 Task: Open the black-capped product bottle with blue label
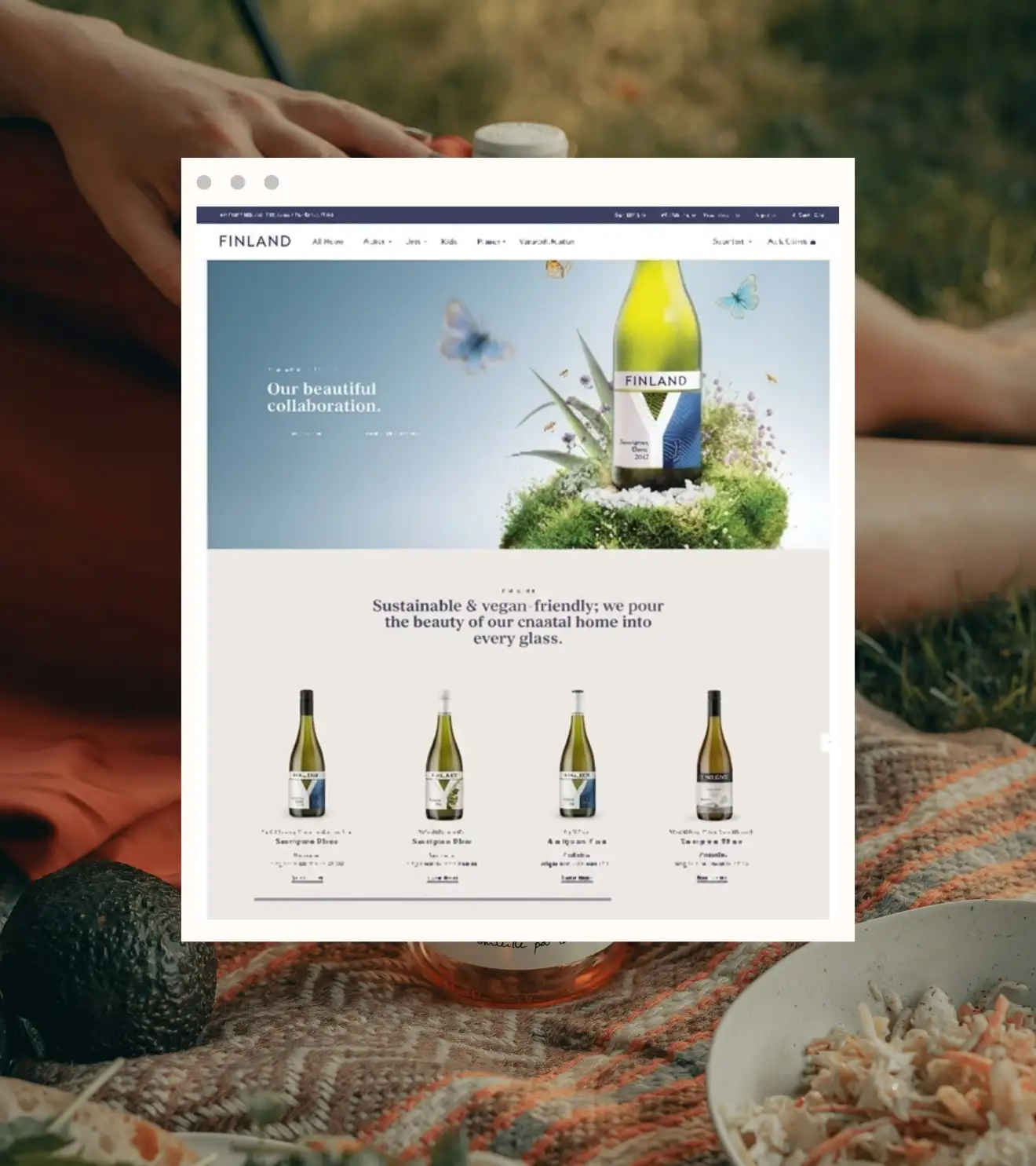tap(306, 754)
